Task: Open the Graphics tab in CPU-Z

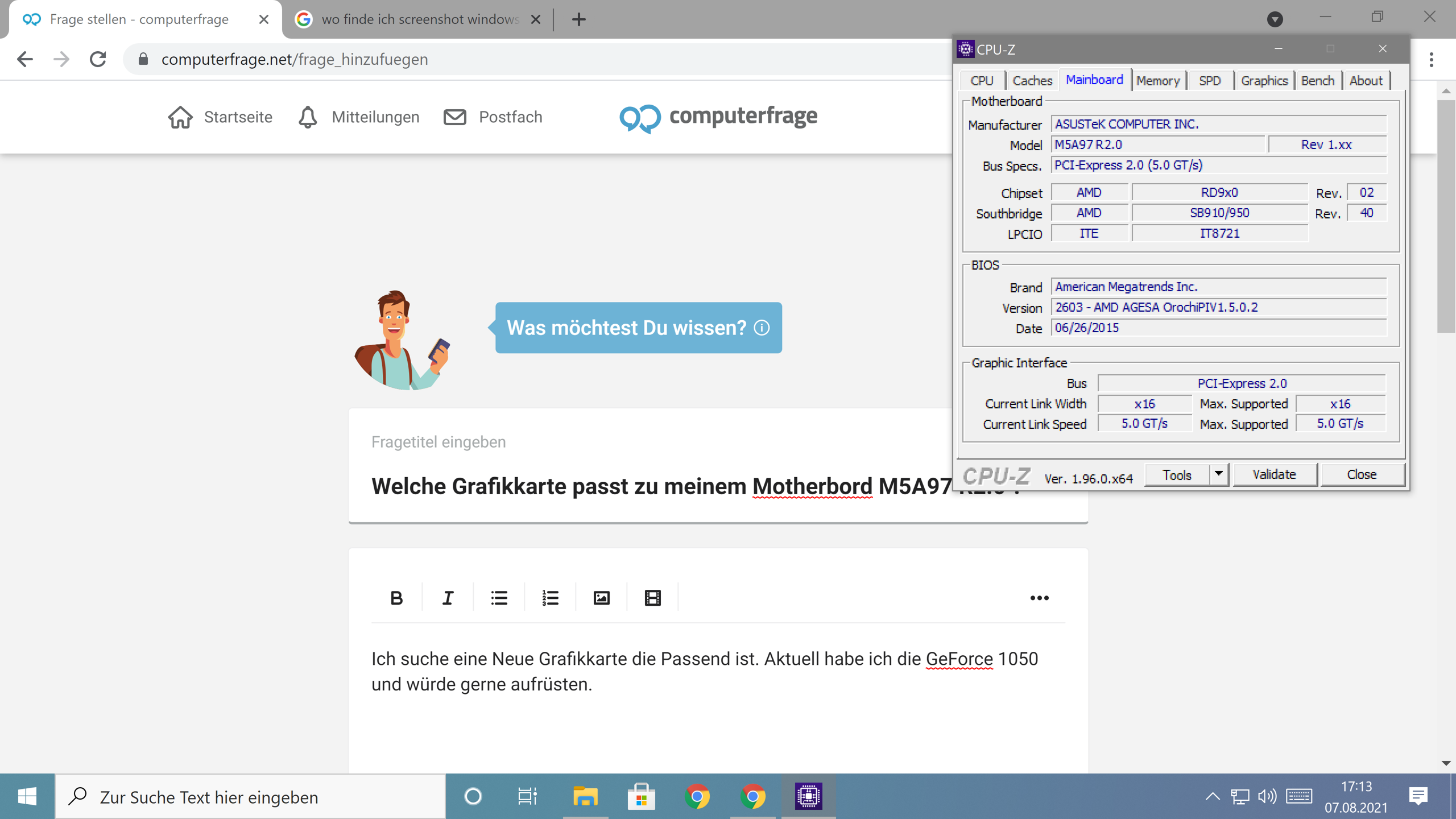Action: (1264, 81)
